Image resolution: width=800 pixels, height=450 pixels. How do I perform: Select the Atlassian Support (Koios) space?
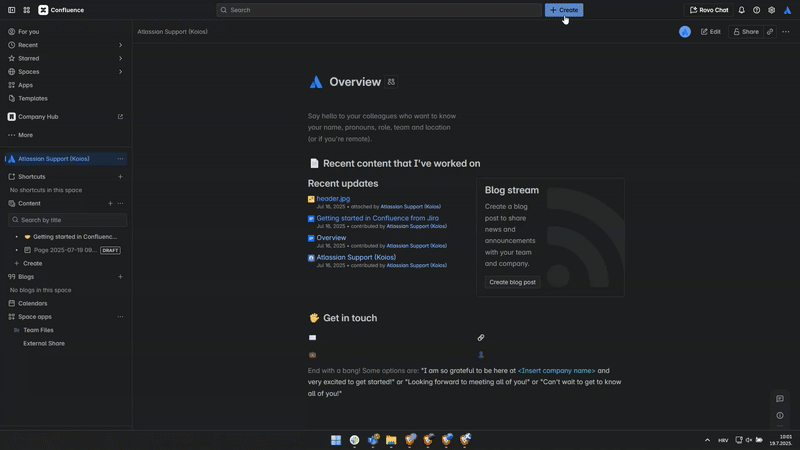coord(54,159)
